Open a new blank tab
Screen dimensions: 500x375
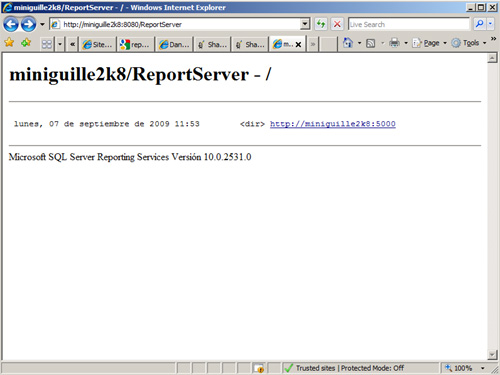pyautogui.click(x=328, y=44)
